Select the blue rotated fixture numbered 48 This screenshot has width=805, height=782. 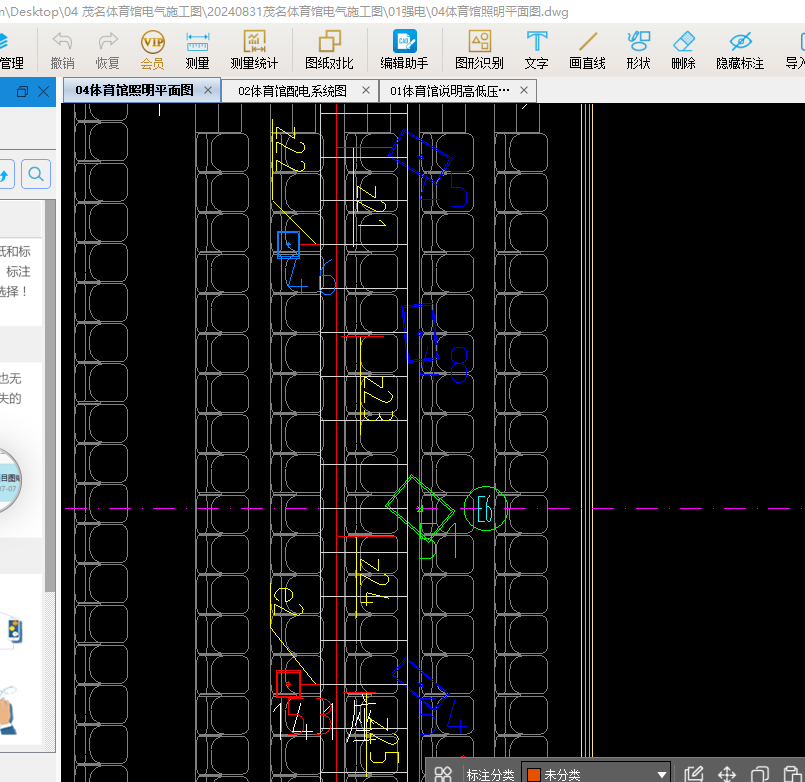click(420, 333)
